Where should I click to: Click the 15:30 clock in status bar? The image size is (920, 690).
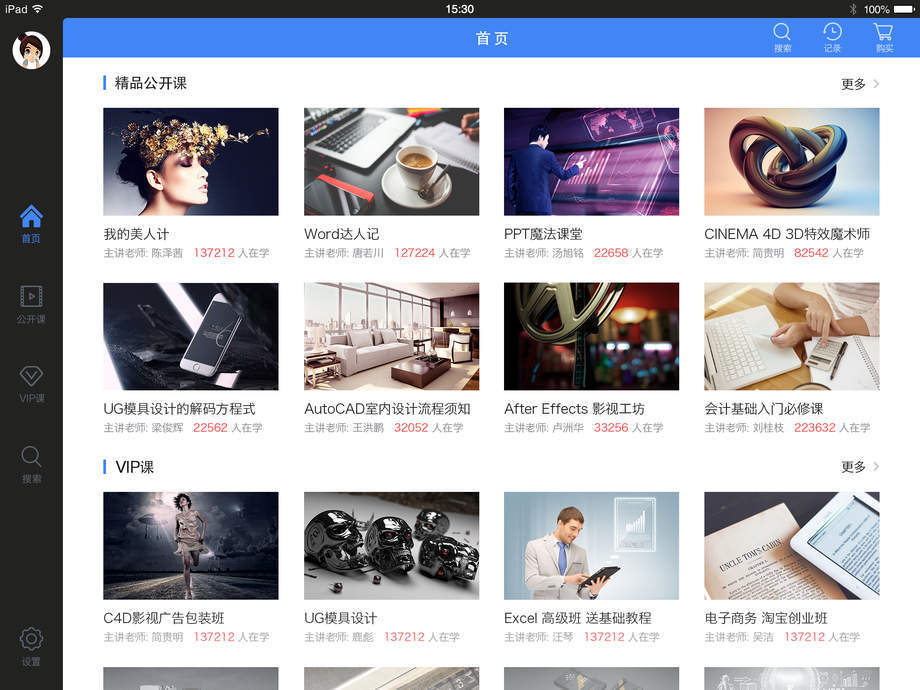pos(459,9)
